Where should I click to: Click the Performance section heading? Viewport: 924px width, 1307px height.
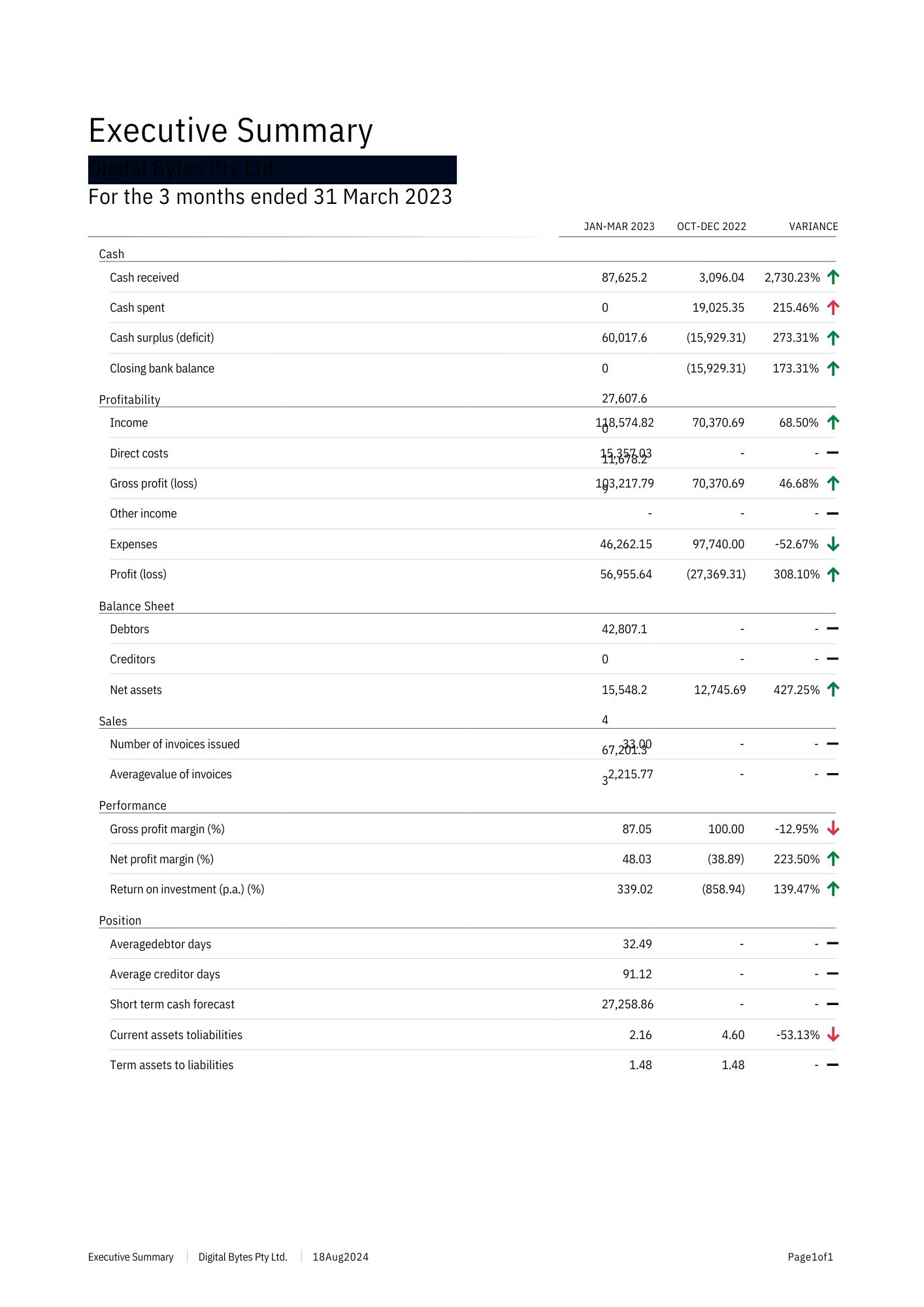tap(133, 805)
